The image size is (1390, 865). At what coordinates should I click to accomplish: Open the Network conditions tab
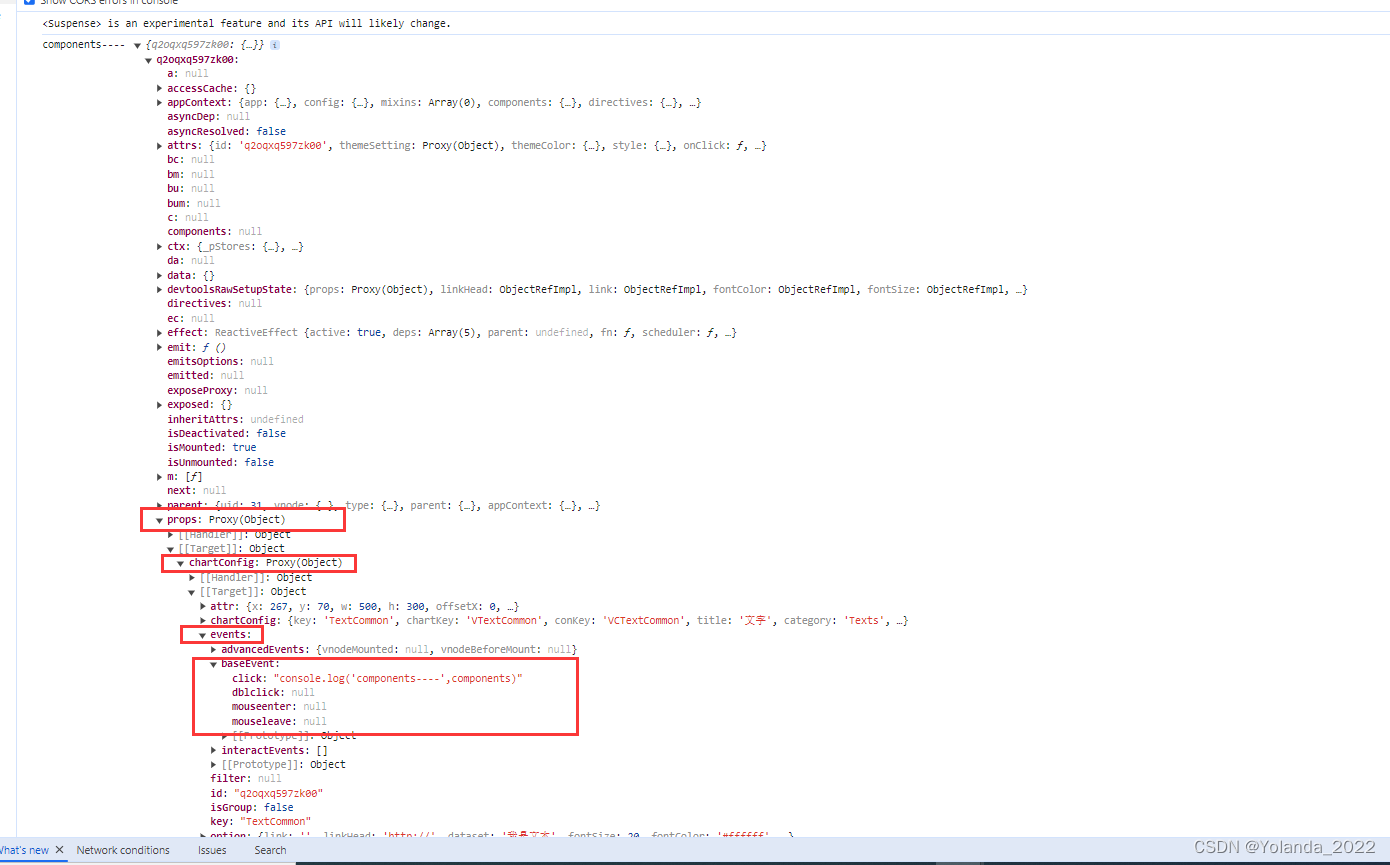tap(123, 850)
